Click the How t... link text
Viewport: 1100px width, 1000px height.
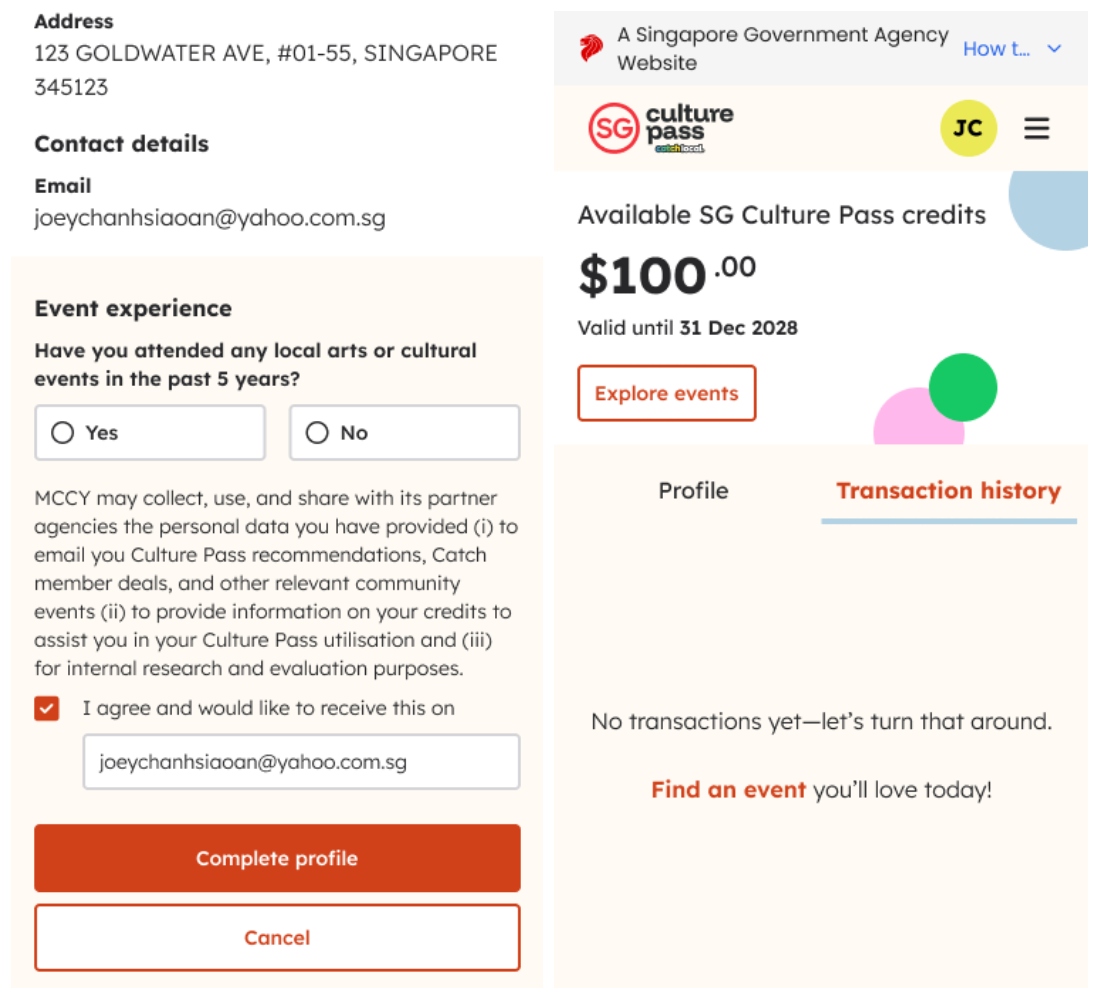tap(995, 49)
